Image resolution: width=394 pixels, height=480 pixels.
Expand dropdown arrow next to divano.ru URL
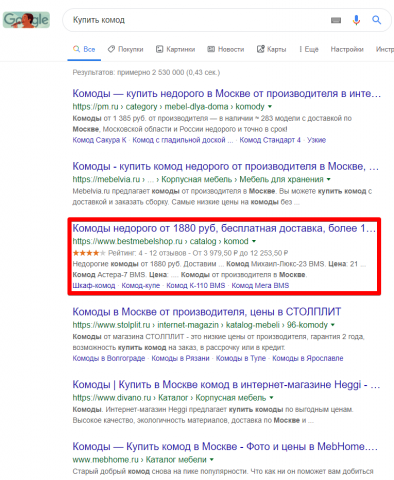[x=271, y=398]
